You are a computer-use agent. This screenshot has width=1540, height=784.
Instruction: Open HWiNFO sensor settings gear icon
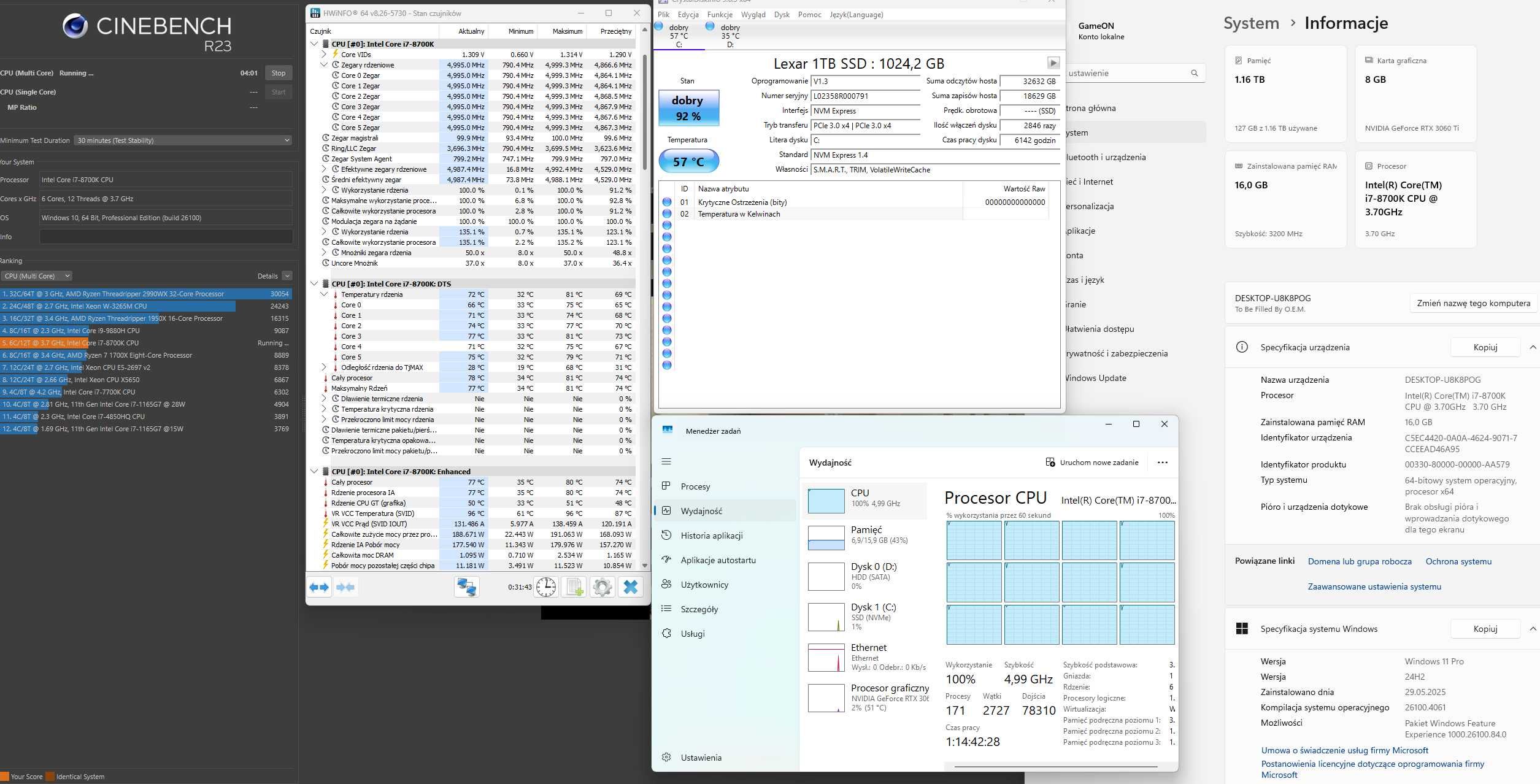[602, 587]
